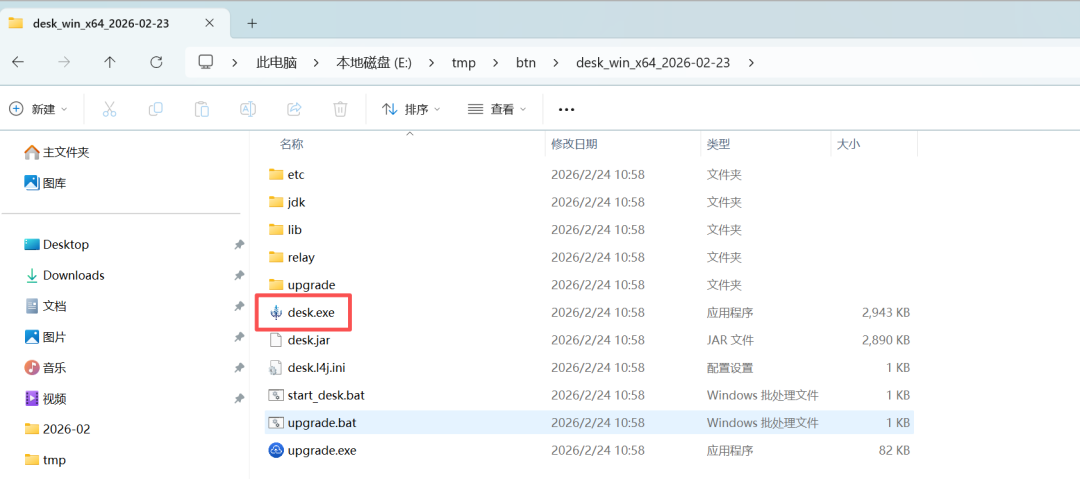Unpin Desktop using its pin icon
Image resolution: width=1080 pixels, height=479 pixels.
239,245
